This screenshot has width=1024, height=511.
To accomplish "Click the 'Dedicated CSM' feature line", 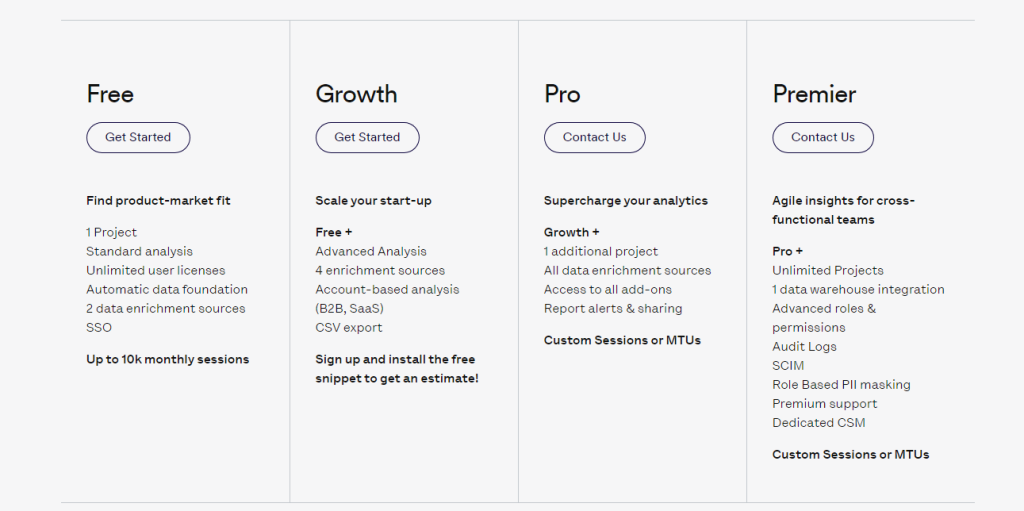I will [819, 423].
